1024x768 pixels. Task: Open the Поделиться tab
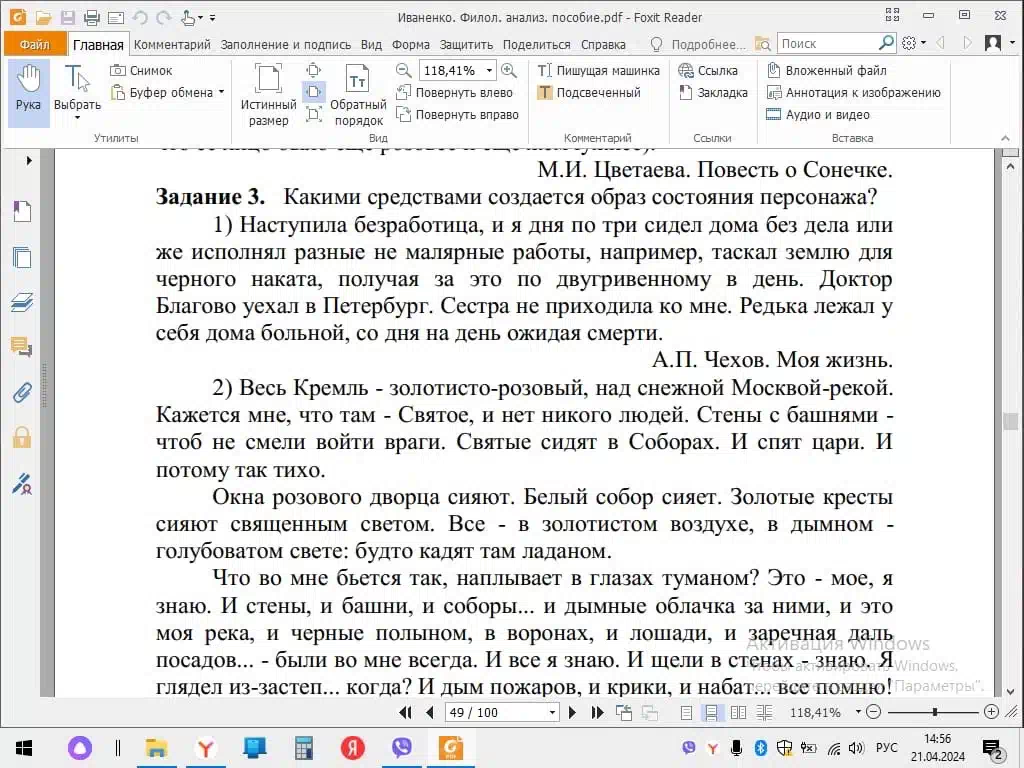[536, 44]
